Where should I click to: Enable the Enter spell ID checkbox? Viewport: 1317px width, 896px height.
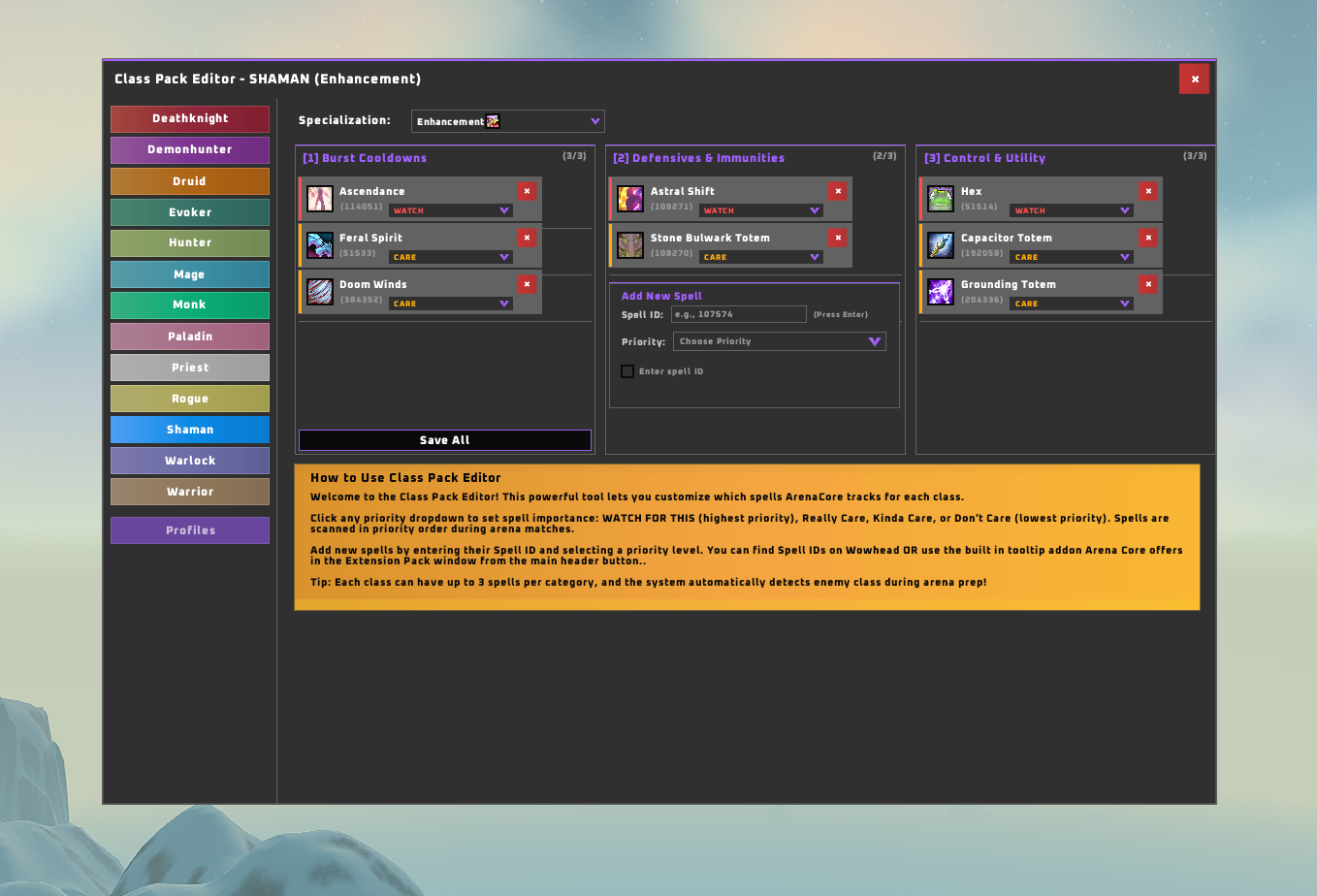[x=627, y=370]
